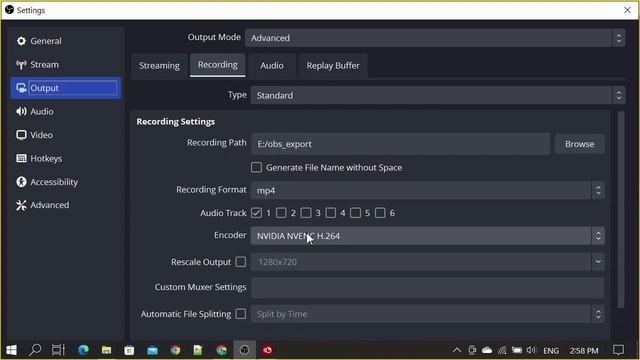The width and height of the screenshot is (640, 360).
Task: Open the Encoder dropdown
Action: click(x=428, y=236)
